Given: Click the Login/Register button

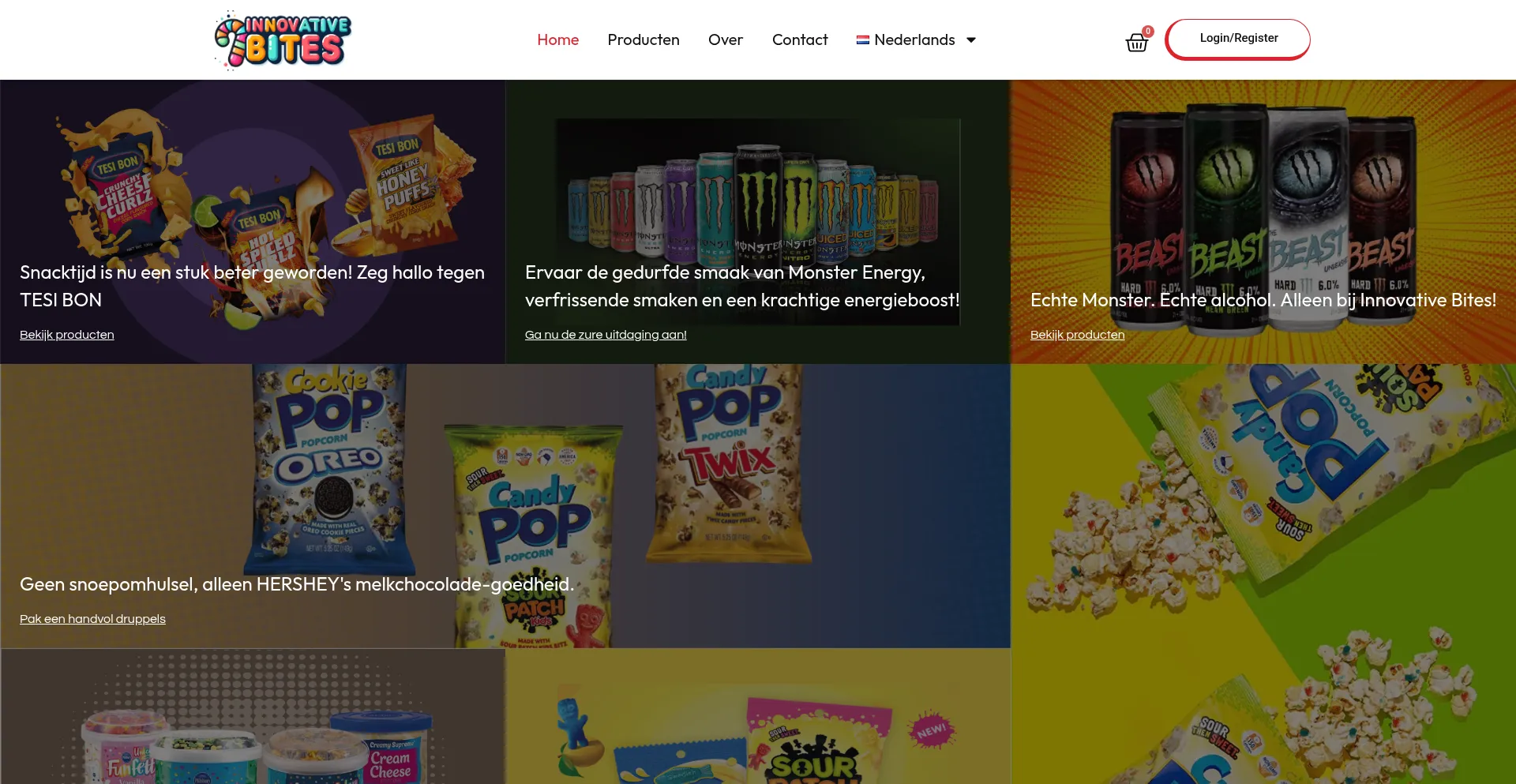Looking at the screenshot, I should [x=1238, y=39].
